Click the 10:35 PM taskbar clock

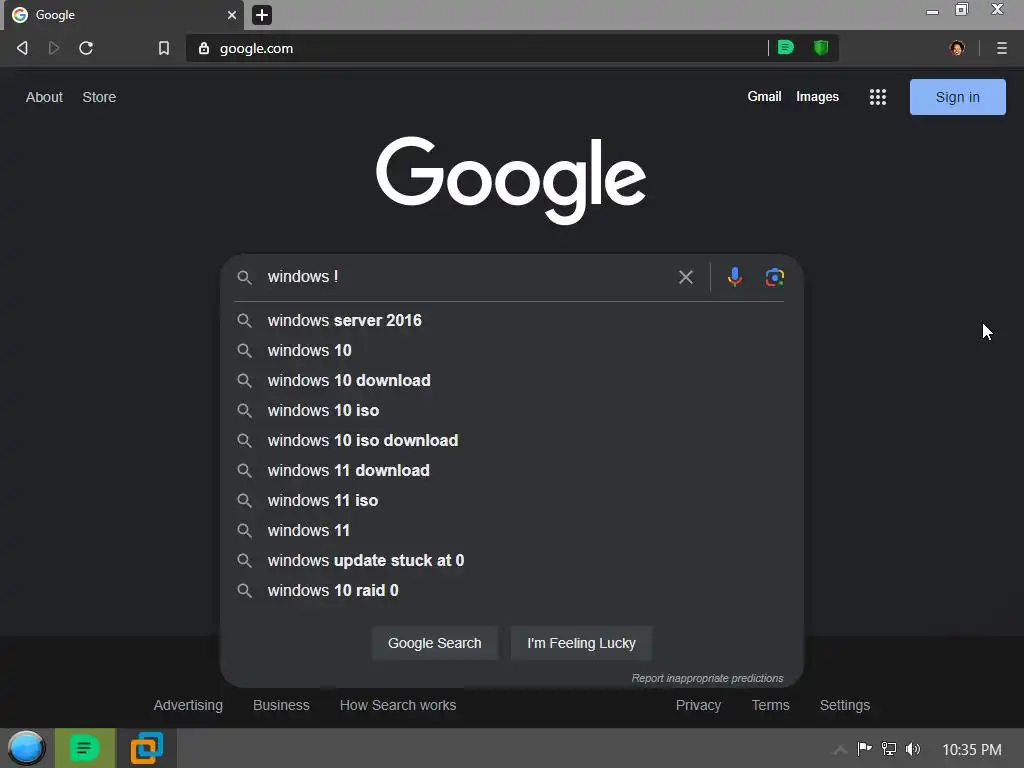(x=972, y=750)
